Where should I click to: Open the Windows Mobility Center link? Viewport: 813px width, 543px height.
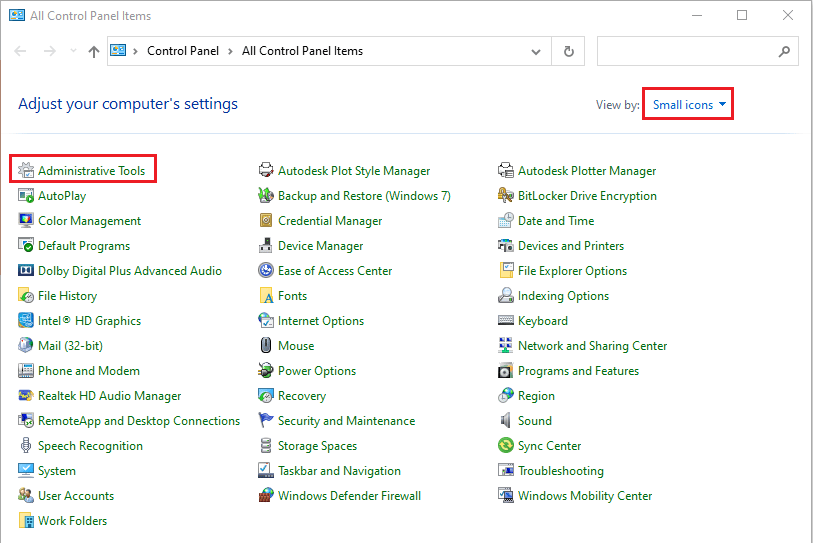click(585, 496)
